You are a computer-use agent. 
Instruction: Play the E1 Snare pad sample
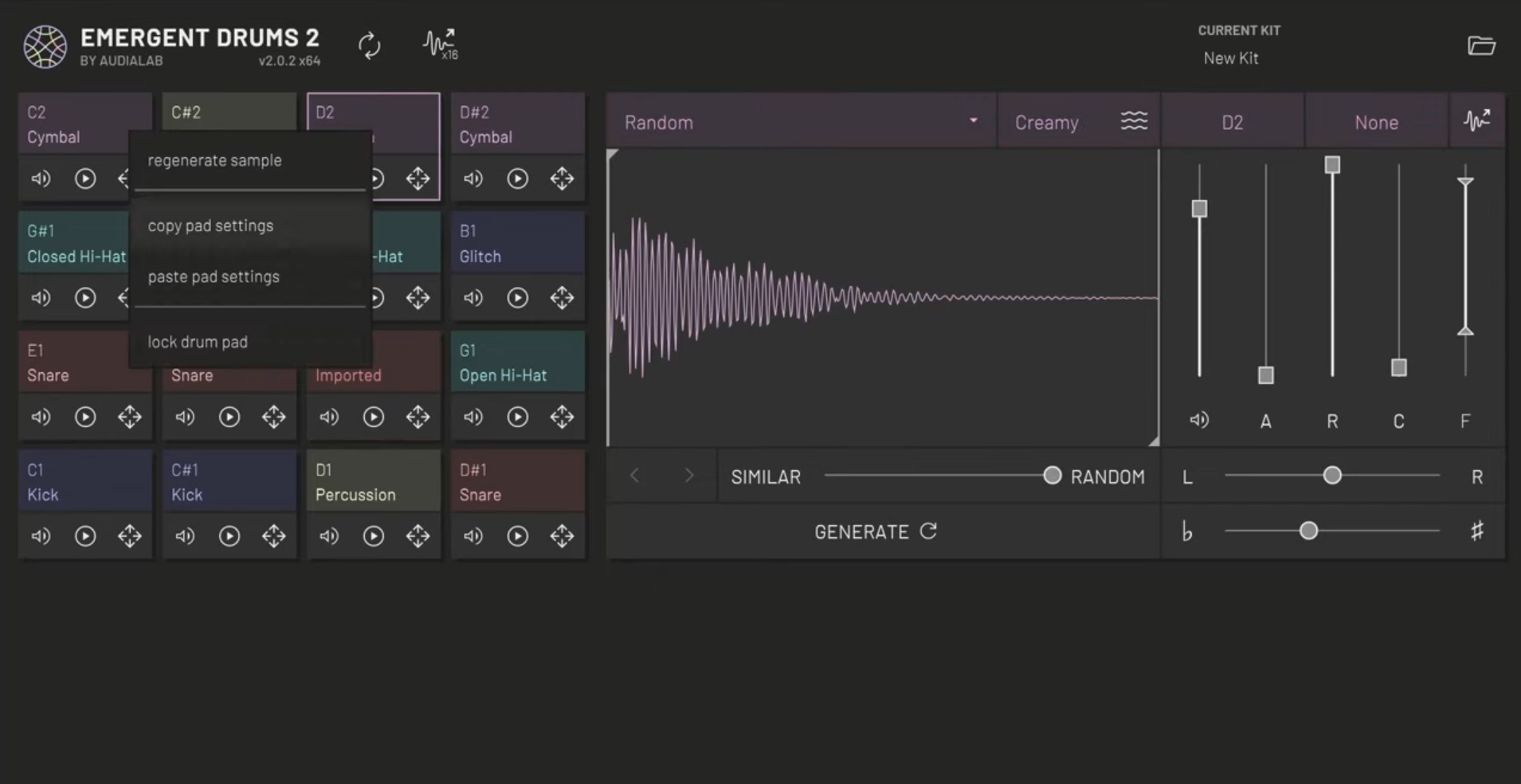tap(85, 417)
